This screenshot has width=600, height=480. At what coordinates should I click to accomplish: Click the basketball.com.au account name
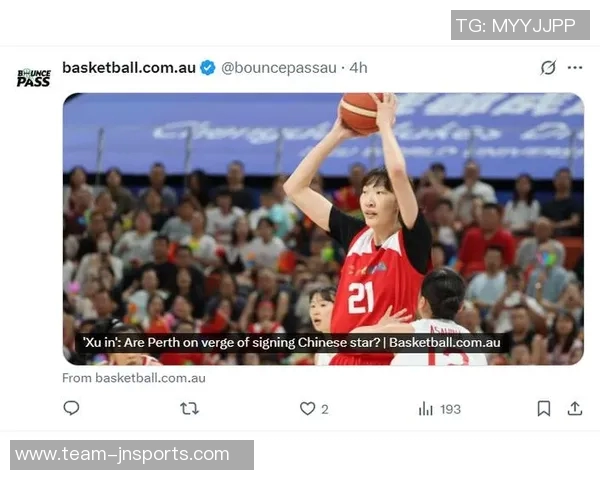(129, 68)
